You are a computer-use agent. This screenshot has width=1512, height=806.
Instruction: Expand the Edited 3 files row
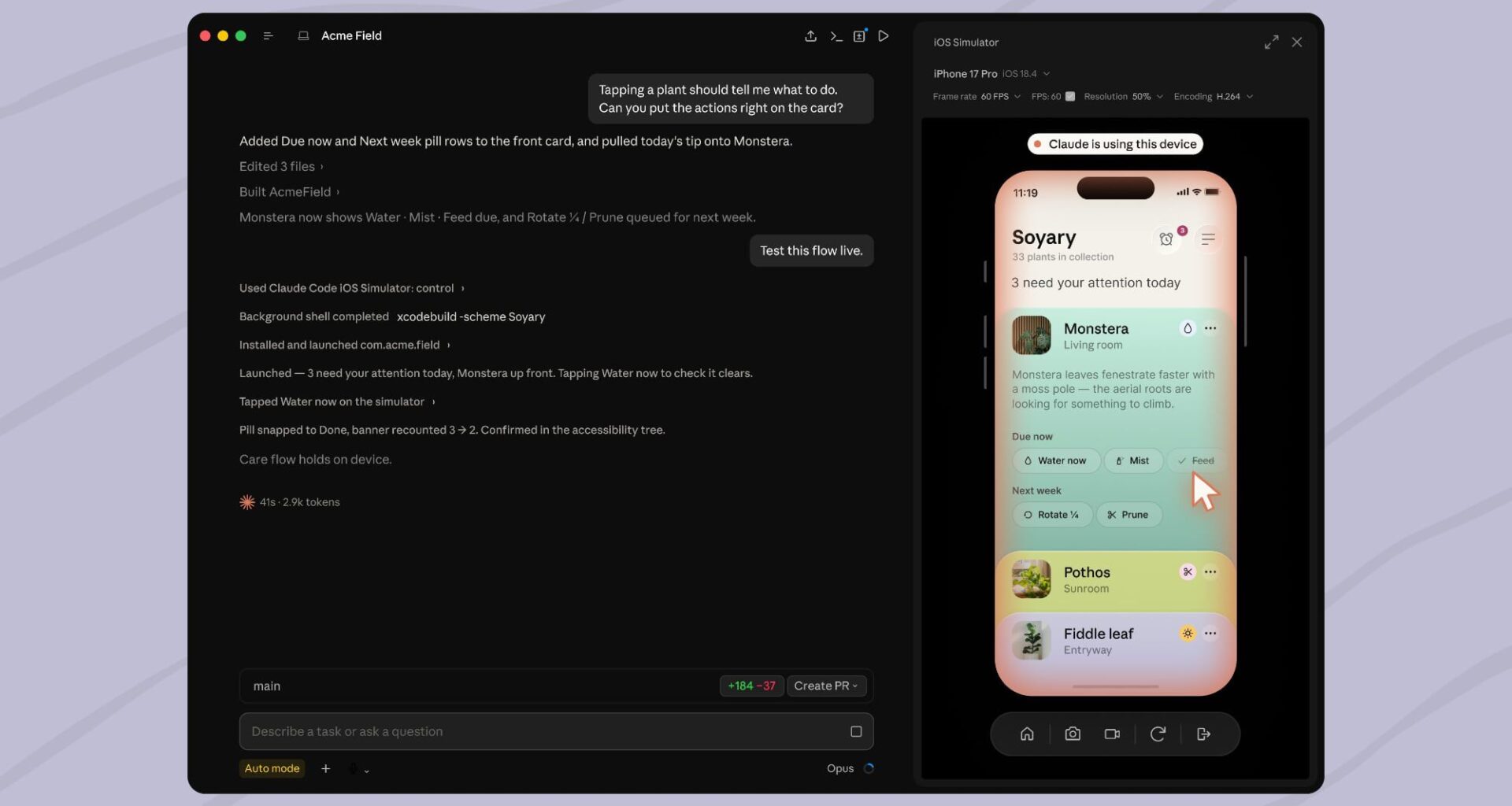tap(281, 167)
